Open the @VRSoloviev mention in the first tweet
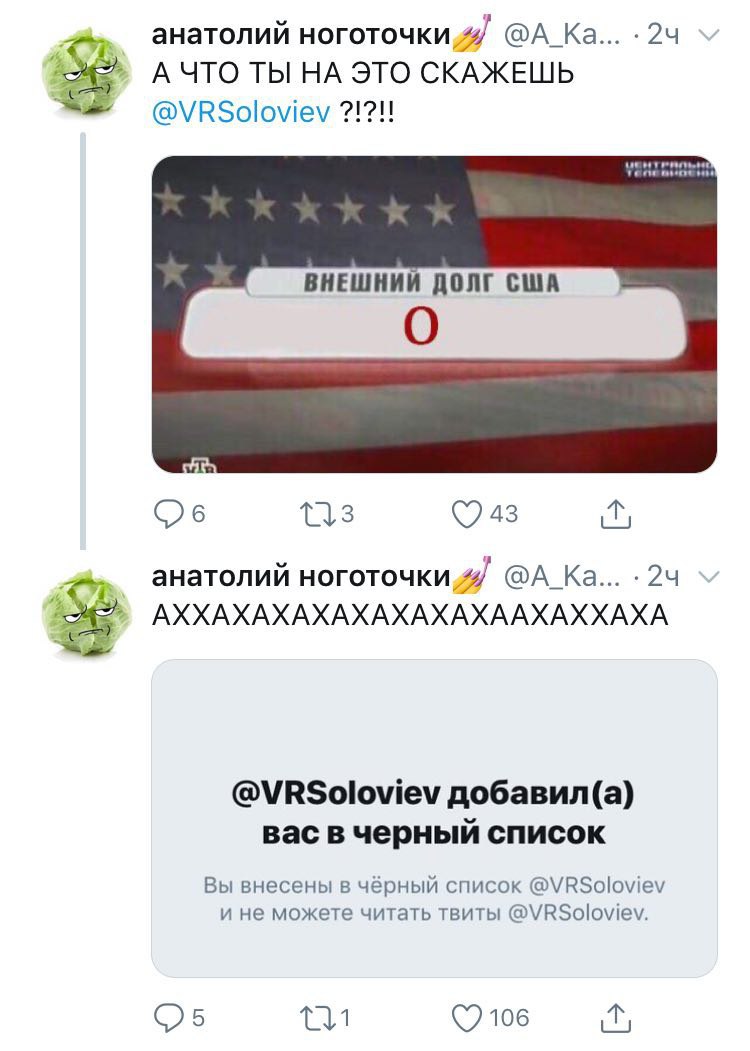The width and height of the screenshot is (750, 1051). click(x=241, y=112)
